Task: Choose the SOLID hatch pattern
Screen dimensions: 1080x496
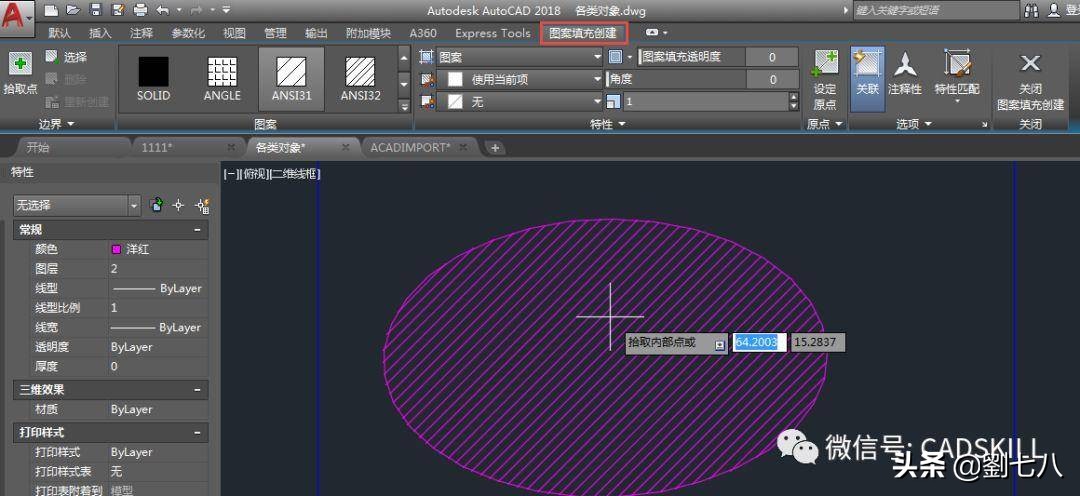Action: [153, 79]
